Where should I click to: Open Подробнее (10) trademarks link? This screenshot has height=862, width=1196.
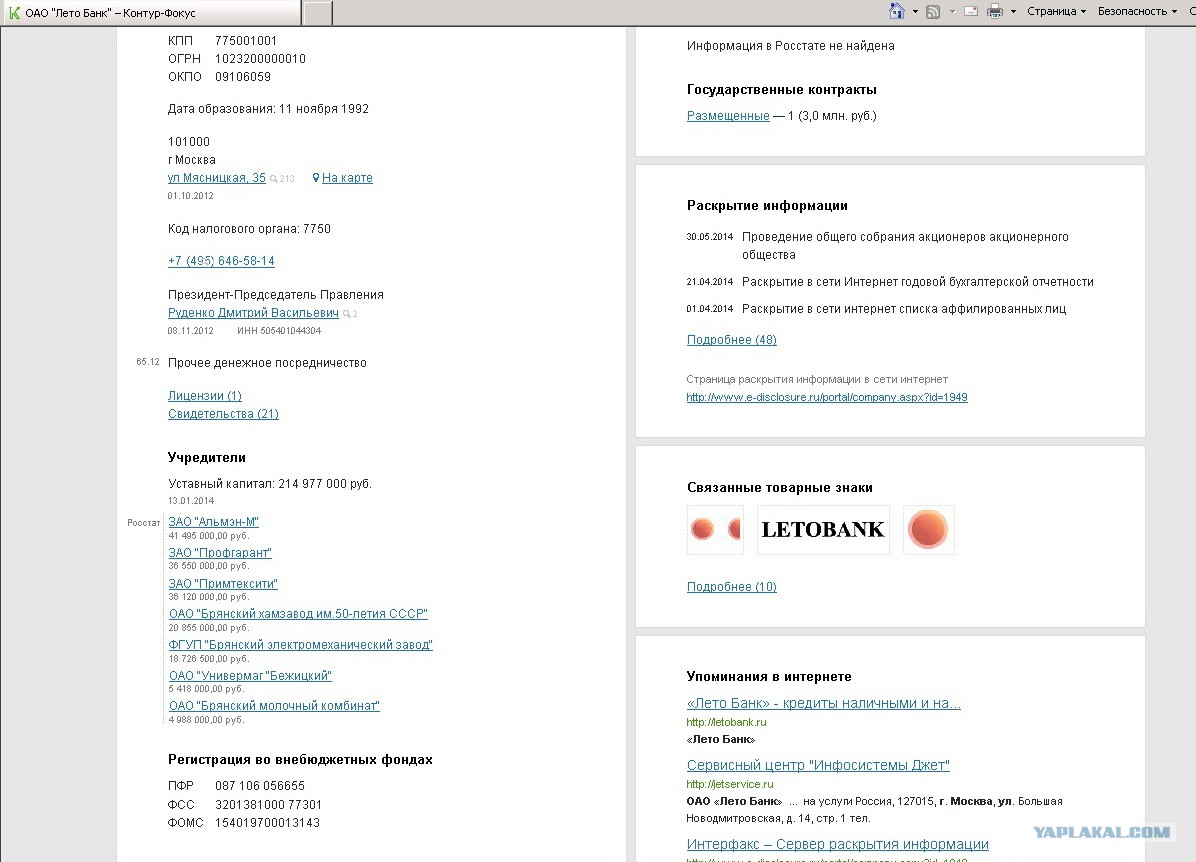click(x=731, y=587)
